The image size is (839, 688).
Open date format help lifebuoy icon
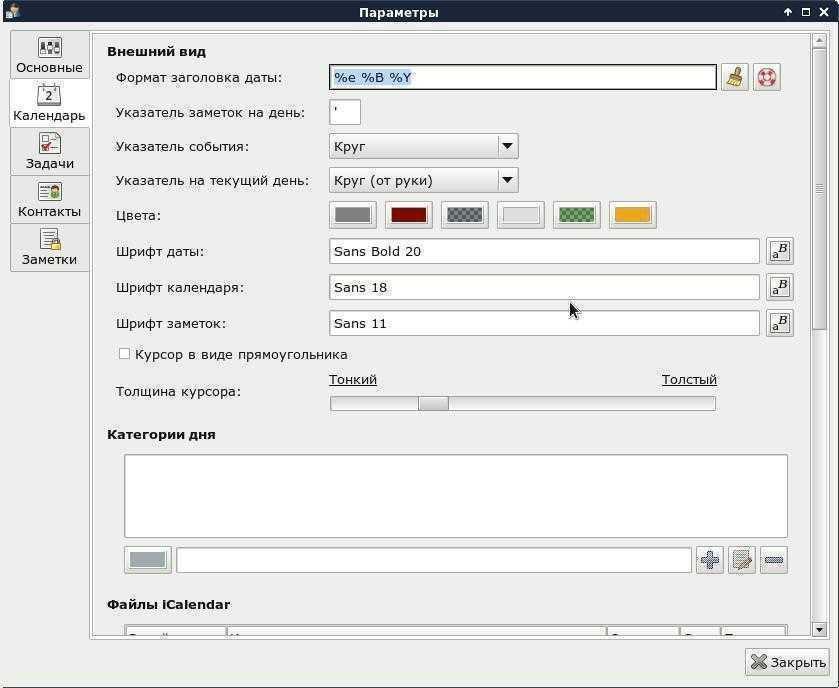click(767, 78)
